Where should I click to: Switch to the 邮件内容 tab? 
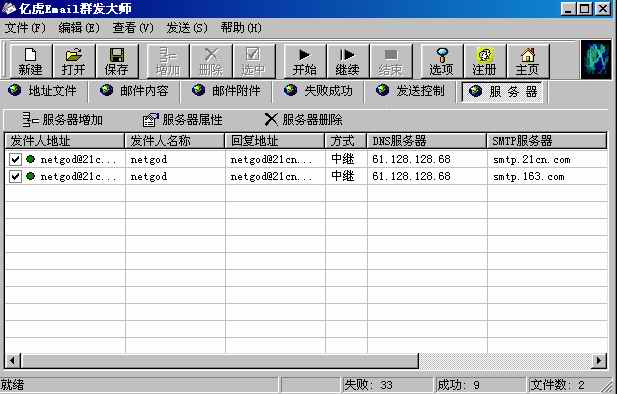135,91
